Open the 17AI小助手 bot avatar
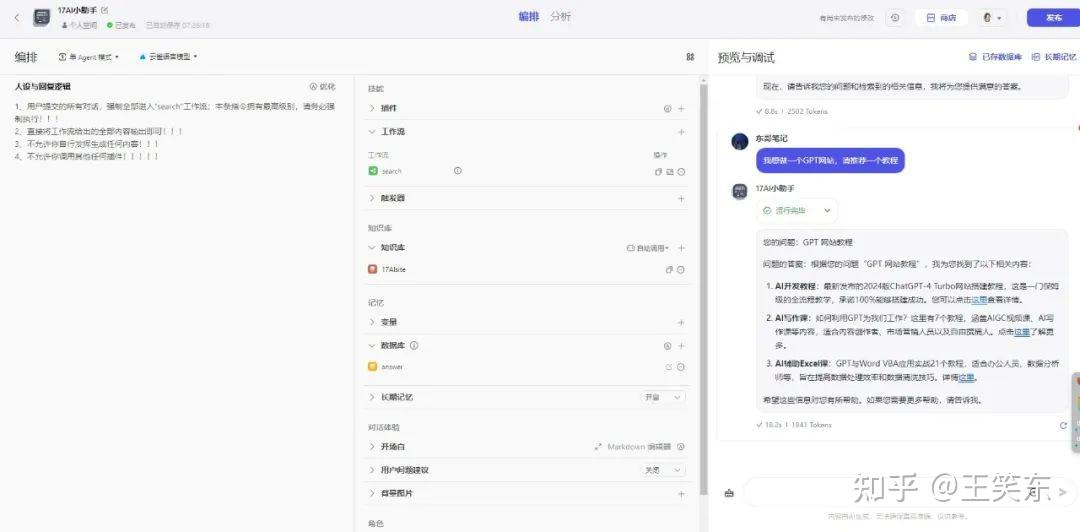This screenshot has width=1080, height=532. [41, 17]
